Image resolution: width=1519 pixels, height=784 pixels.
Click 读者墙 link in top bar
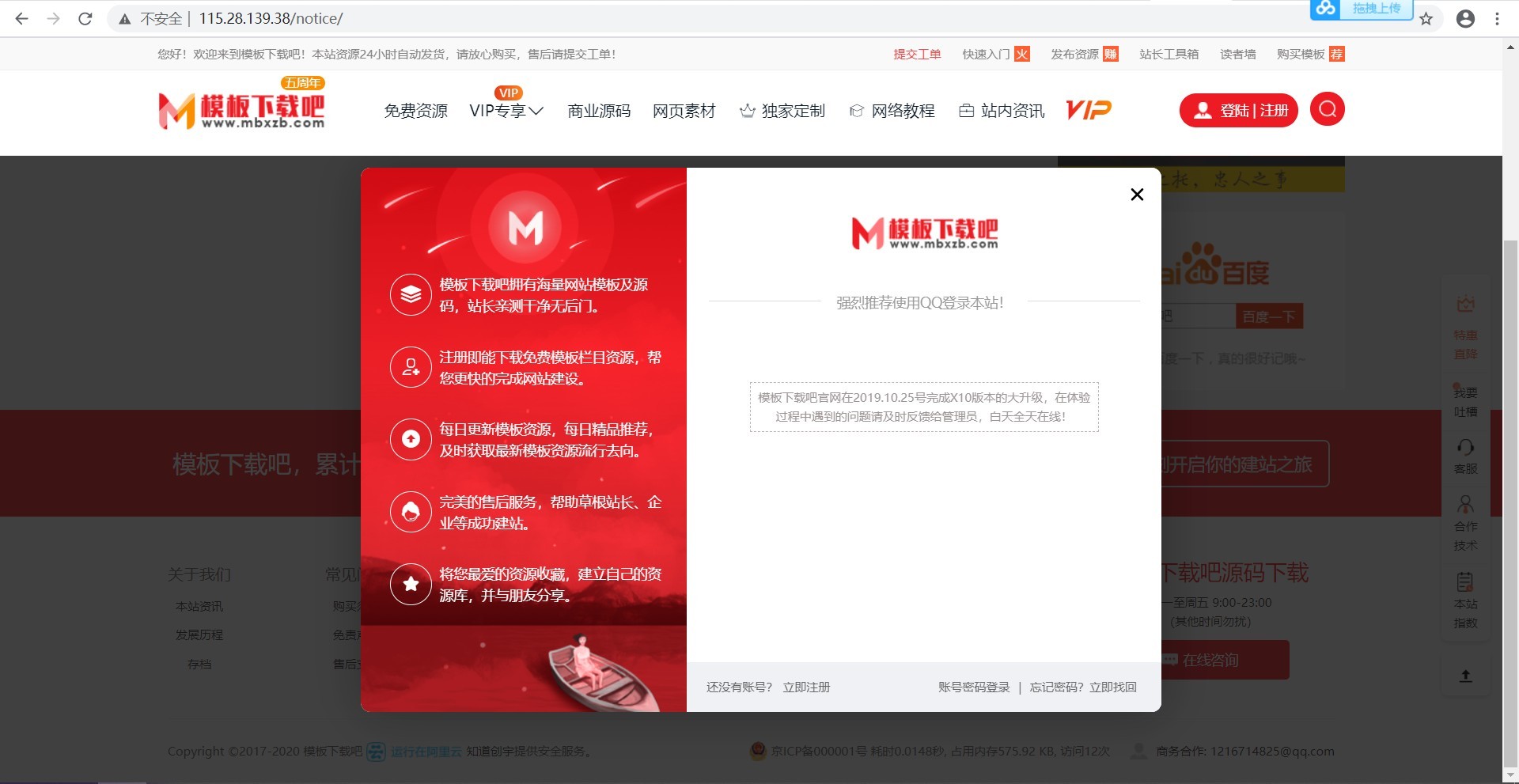click(1238, 54)
